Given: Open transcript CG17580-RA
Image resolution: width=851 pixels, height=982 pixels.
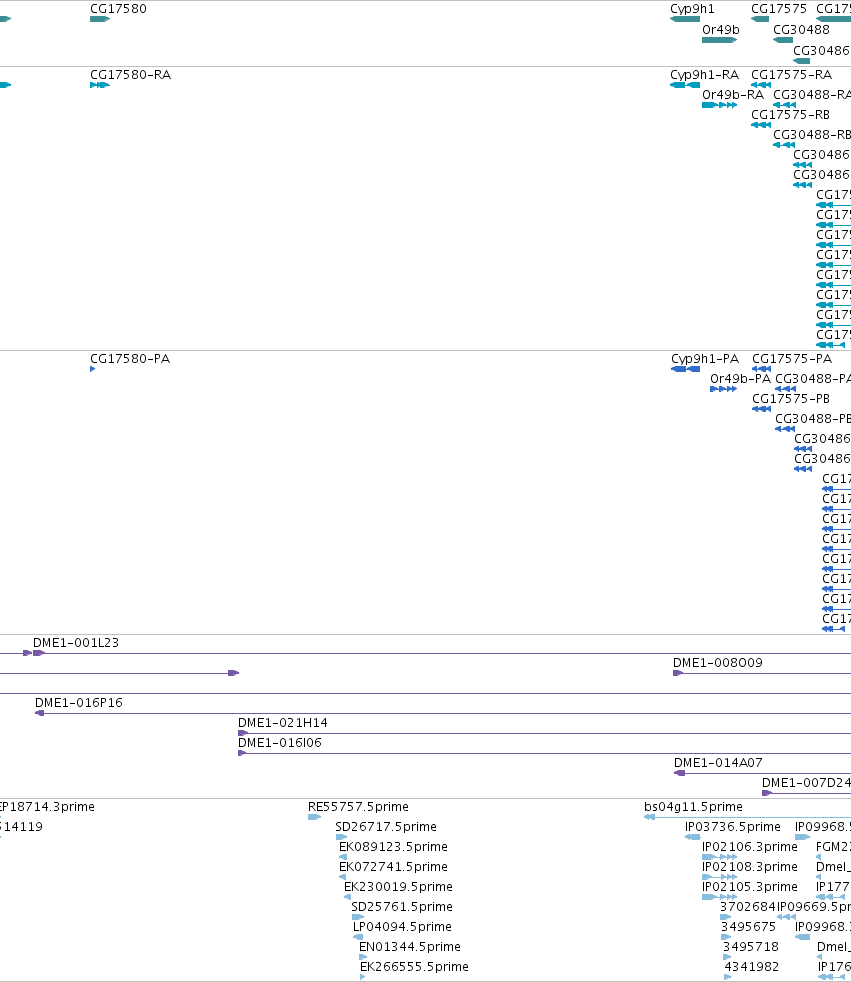Looking at the screenshot, I should coord(130,75).
